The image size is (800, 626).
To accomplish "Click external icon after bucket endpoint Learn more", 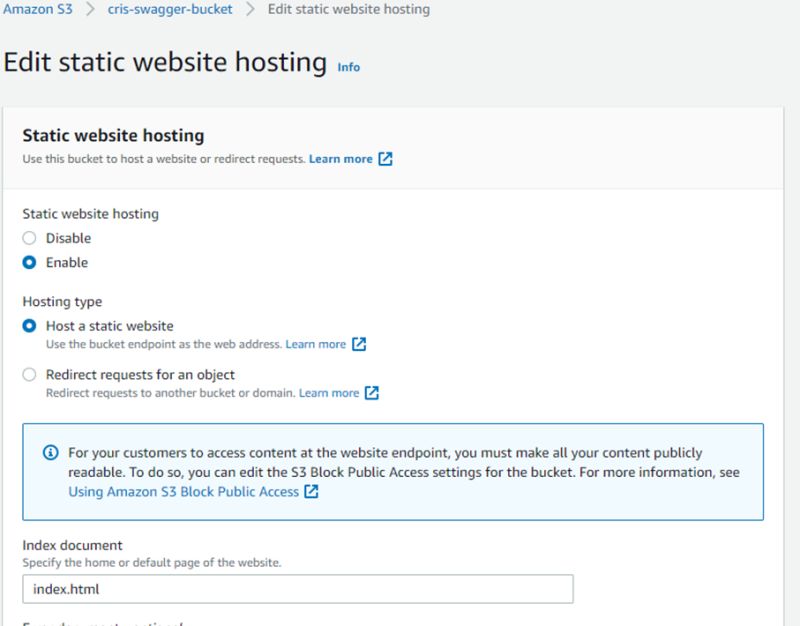I will pos(359,344).
